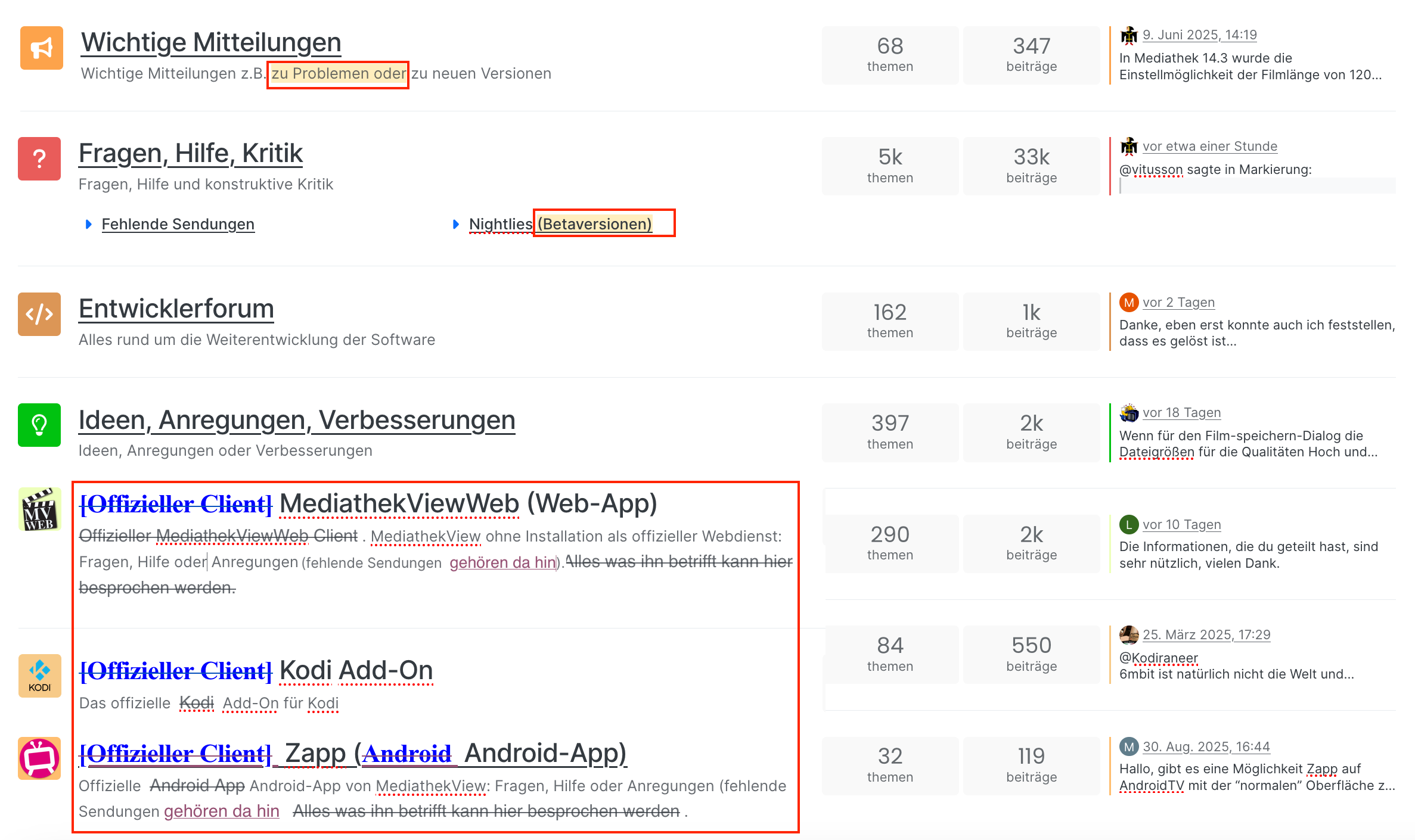Click the MV Web clapperboard icon
The image size is (1415, 840).
coord(39,509)
